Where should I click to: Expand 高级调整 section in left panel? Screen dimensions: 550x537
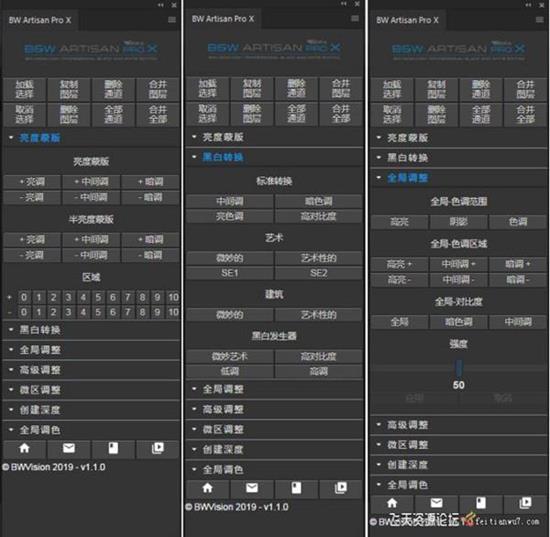click(91, 370)
